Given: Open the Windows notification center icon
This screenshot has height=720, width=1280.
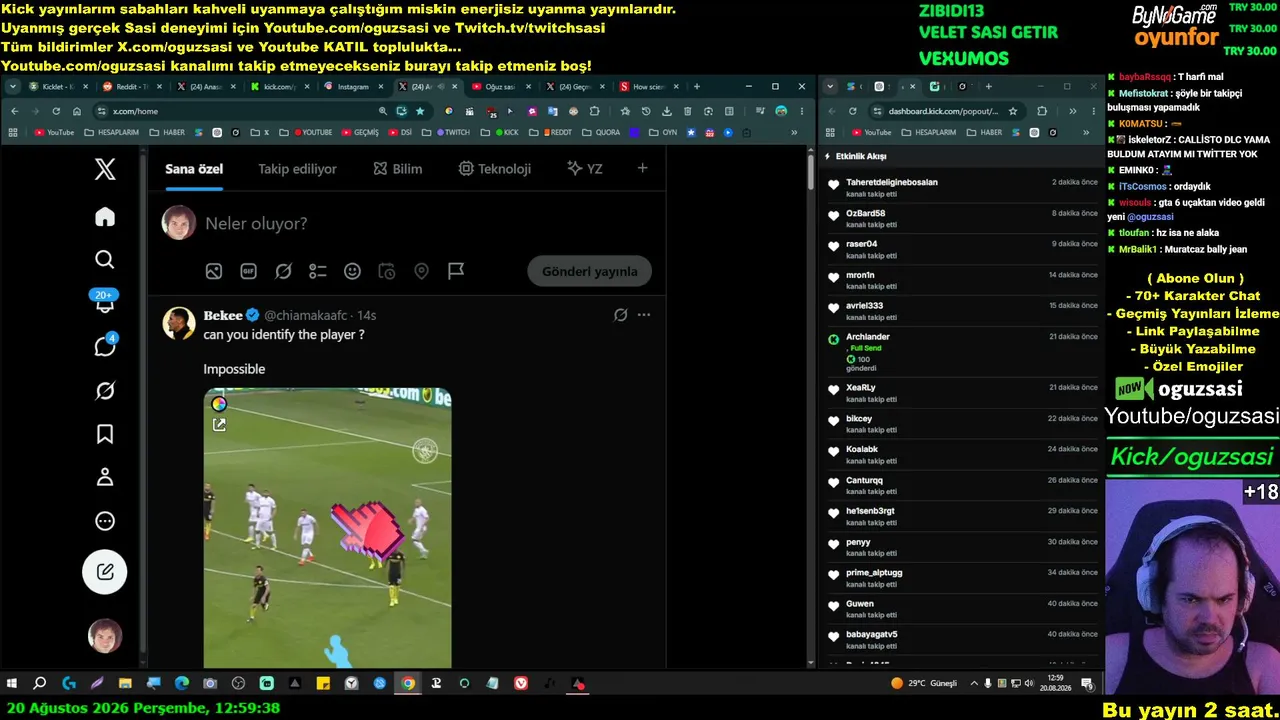Looking at the screenshot, I should point(1087,684).
